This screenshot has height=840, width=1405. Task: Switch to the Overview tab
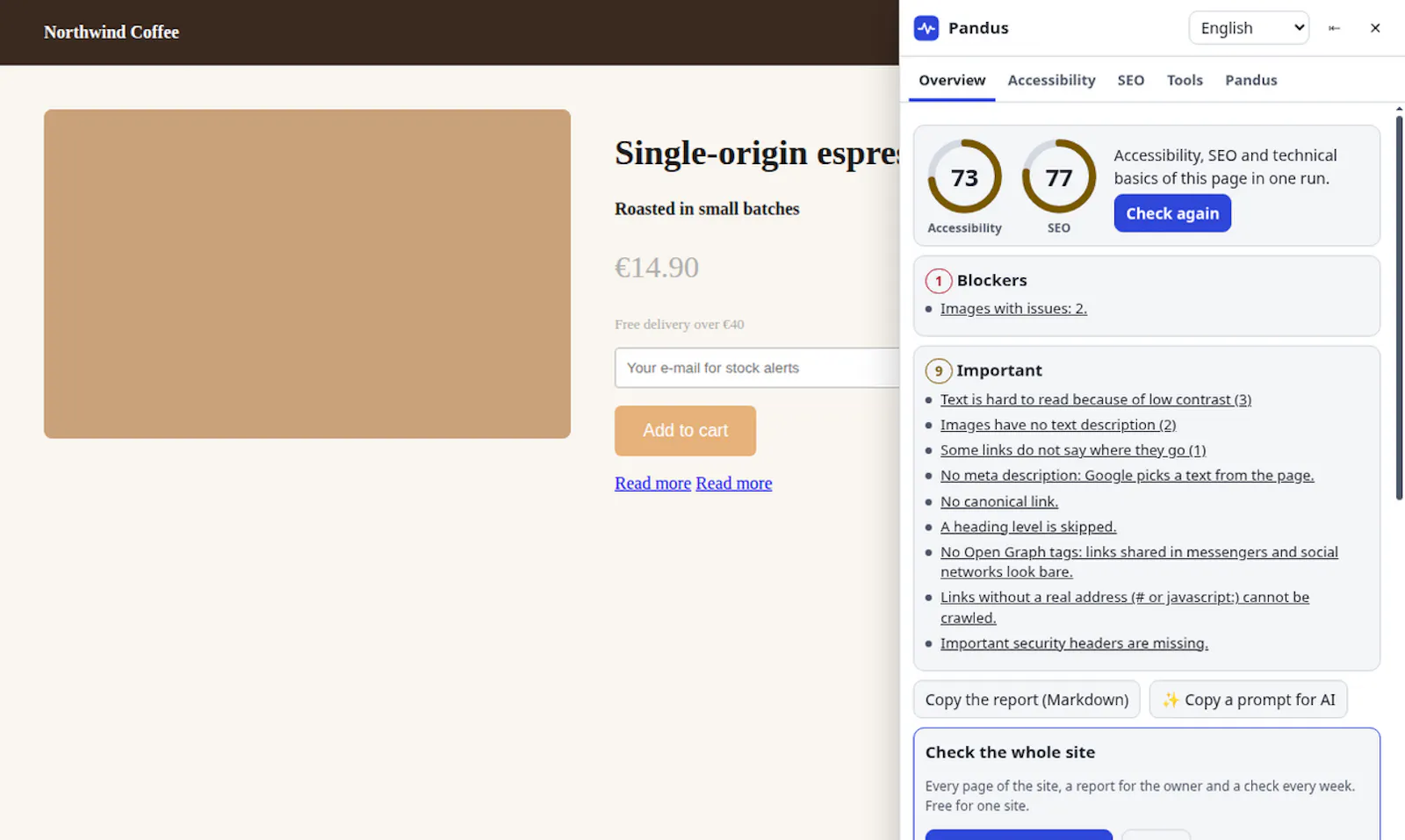tap(952, 80)
